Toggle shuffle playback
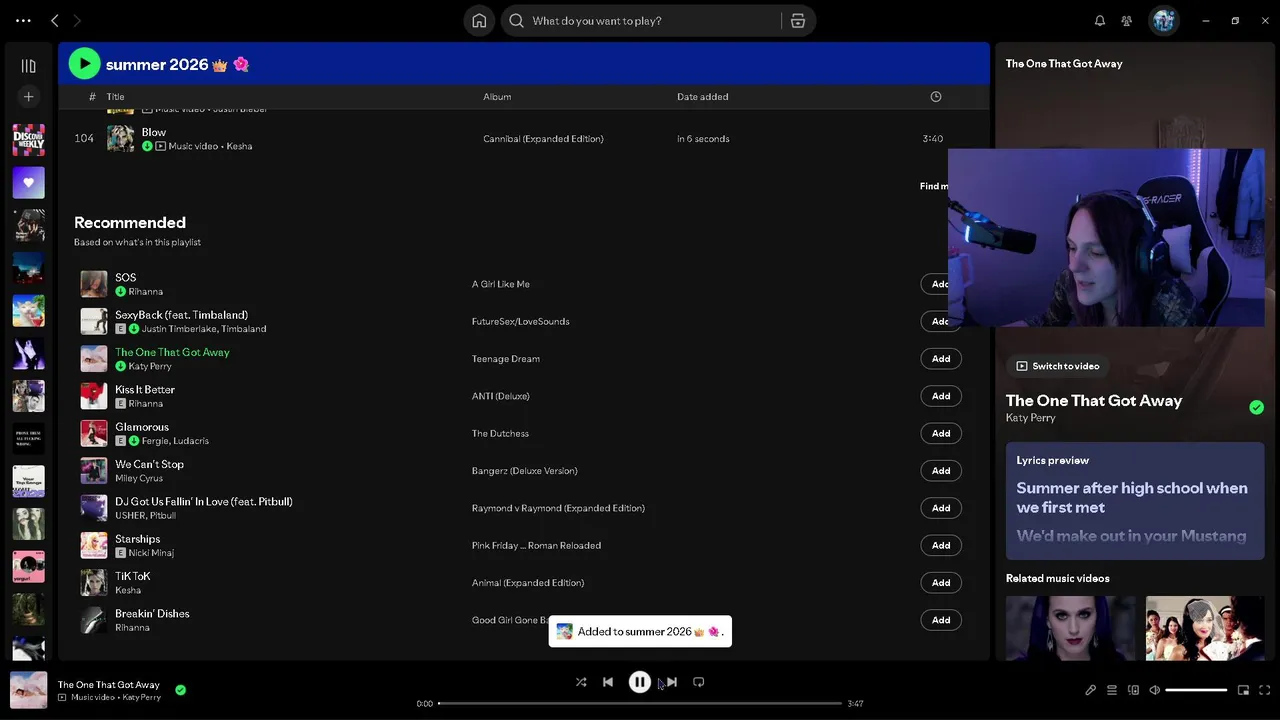 581,682
